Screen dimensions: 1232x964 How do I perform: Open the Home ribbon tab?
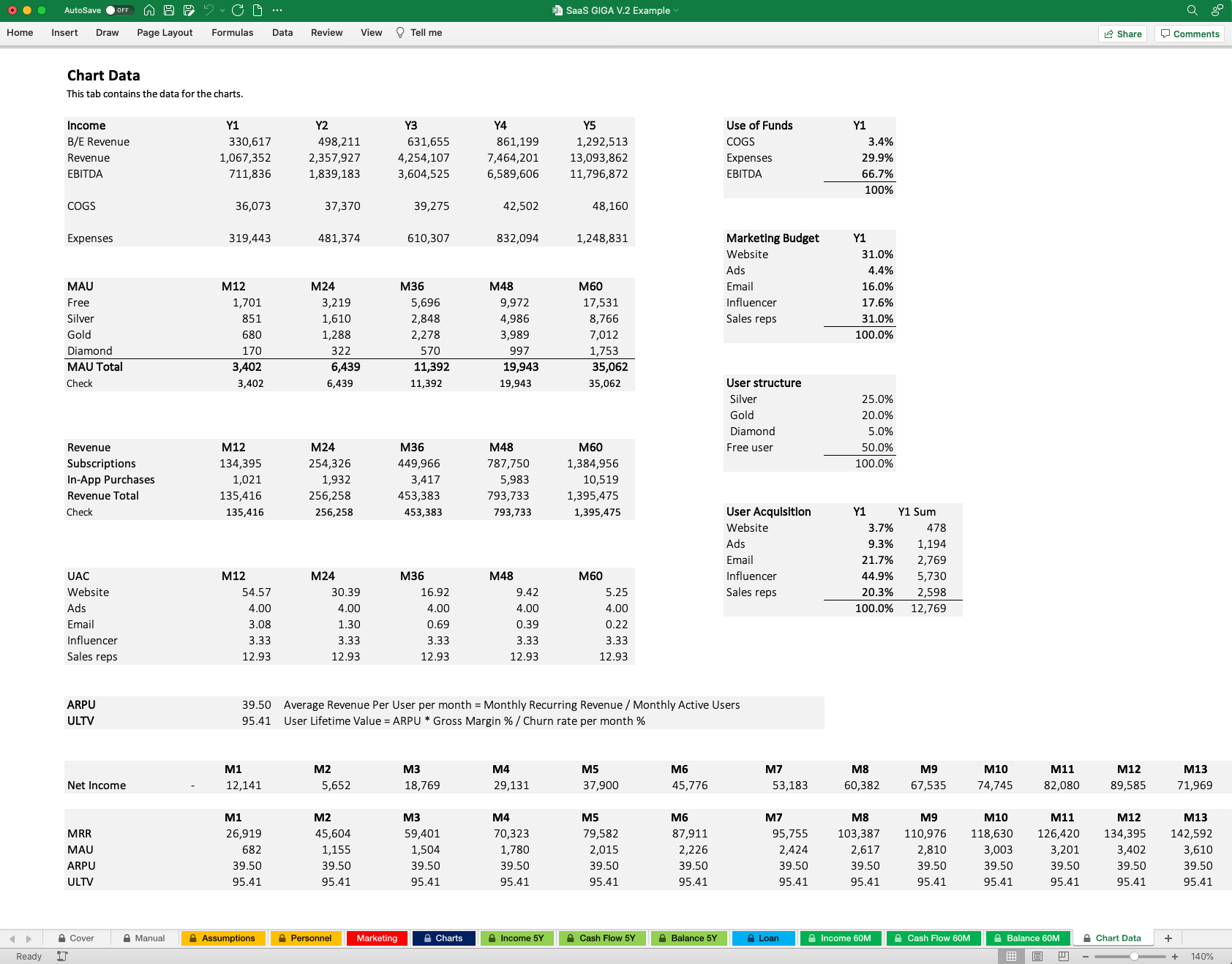[20, 33]
